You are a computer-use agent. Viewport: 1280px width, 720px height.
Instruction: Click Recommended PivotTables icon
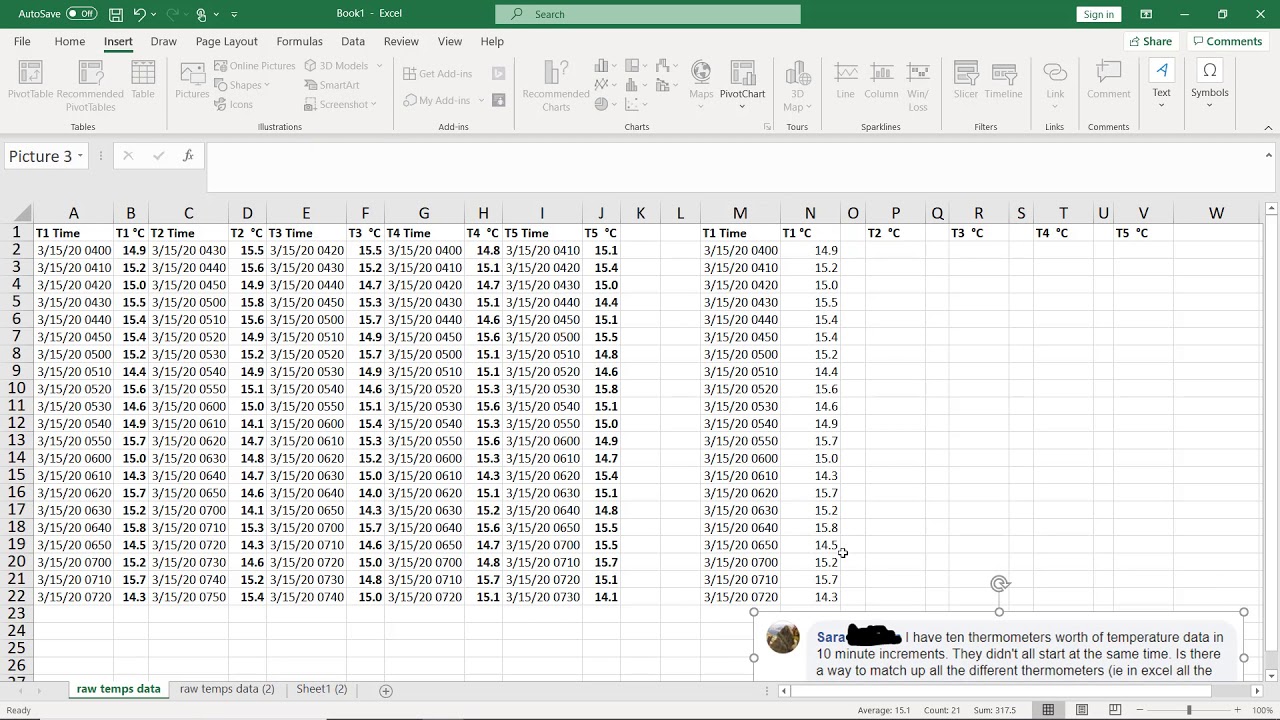[x=90, y=85]
